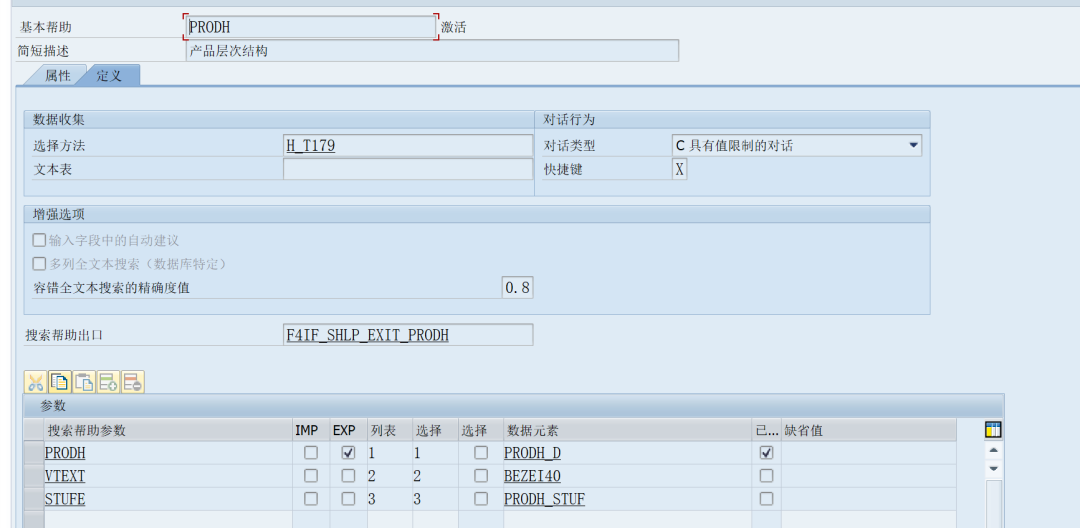This screenshot has height=528, width=1080.
Task: Click the Cut scissors icon above parameters
Action: pyautogui.click(x=36, y=381)
